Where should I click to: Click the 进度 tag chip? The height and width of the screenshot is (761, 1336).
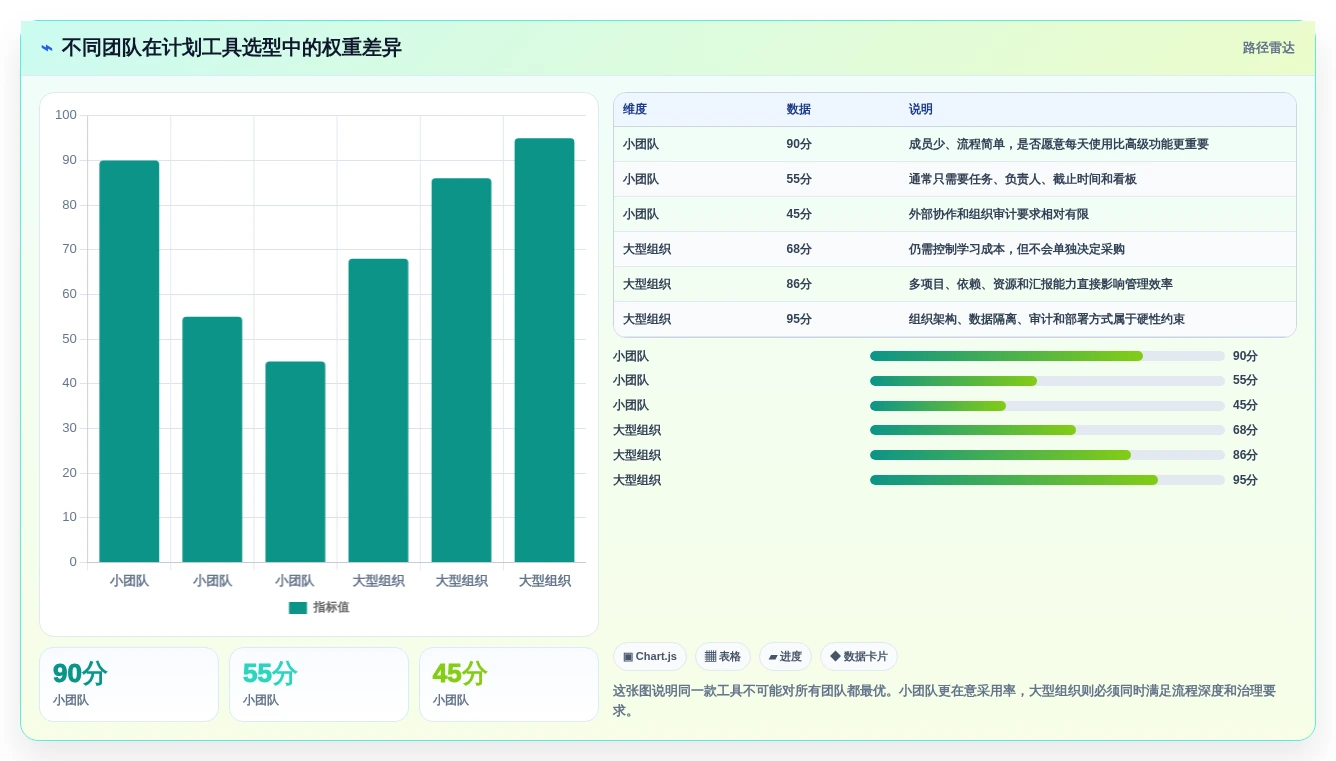point(785,657)
